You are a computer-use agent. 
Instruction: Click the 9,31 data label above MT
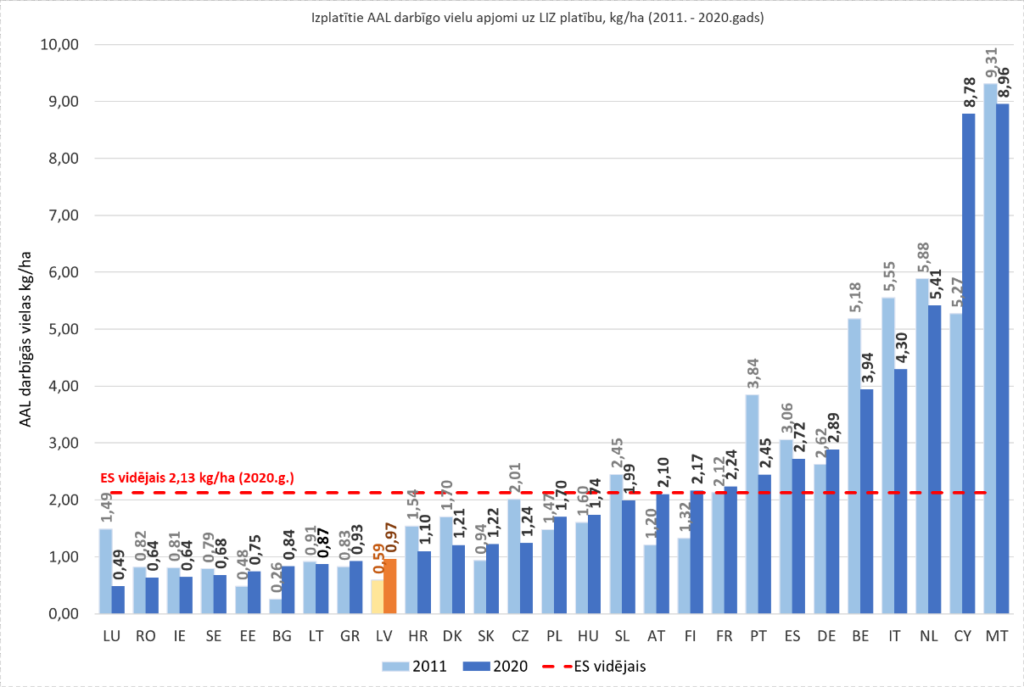click(x=989, y=66)
